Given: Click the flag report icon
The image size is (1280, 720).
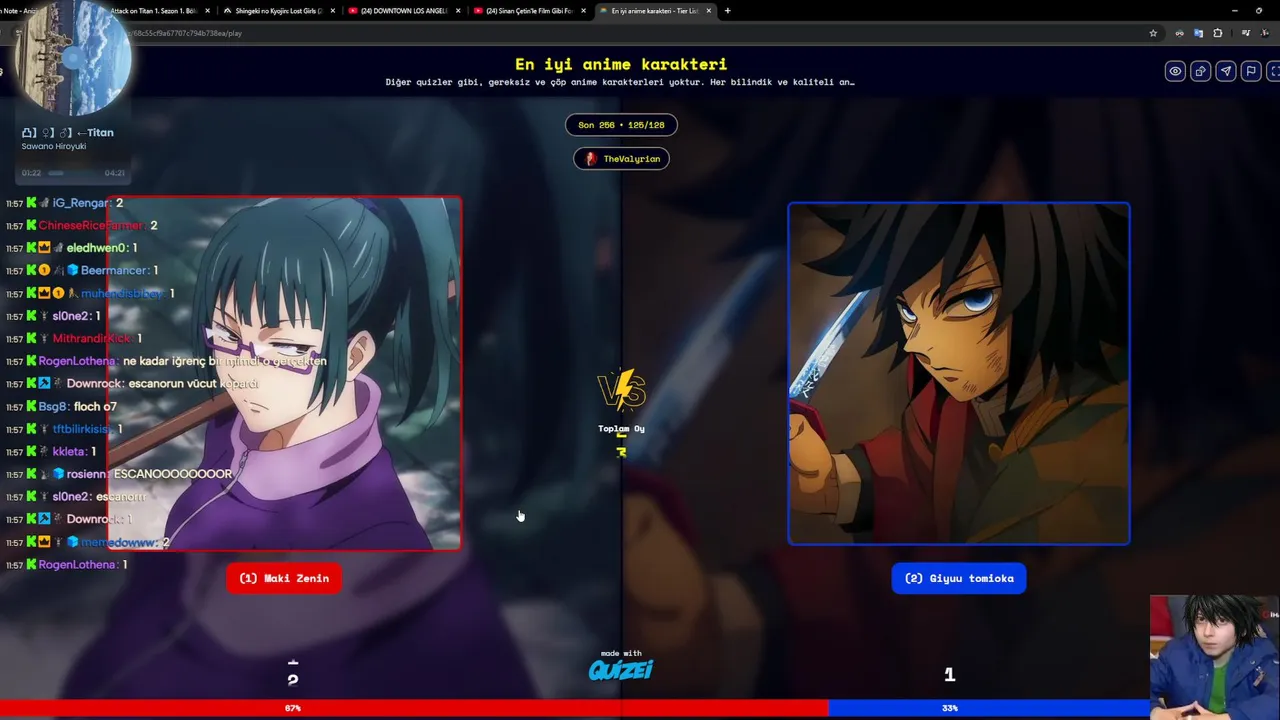Looking at the screenshot, I should [x=1250, y=71].
